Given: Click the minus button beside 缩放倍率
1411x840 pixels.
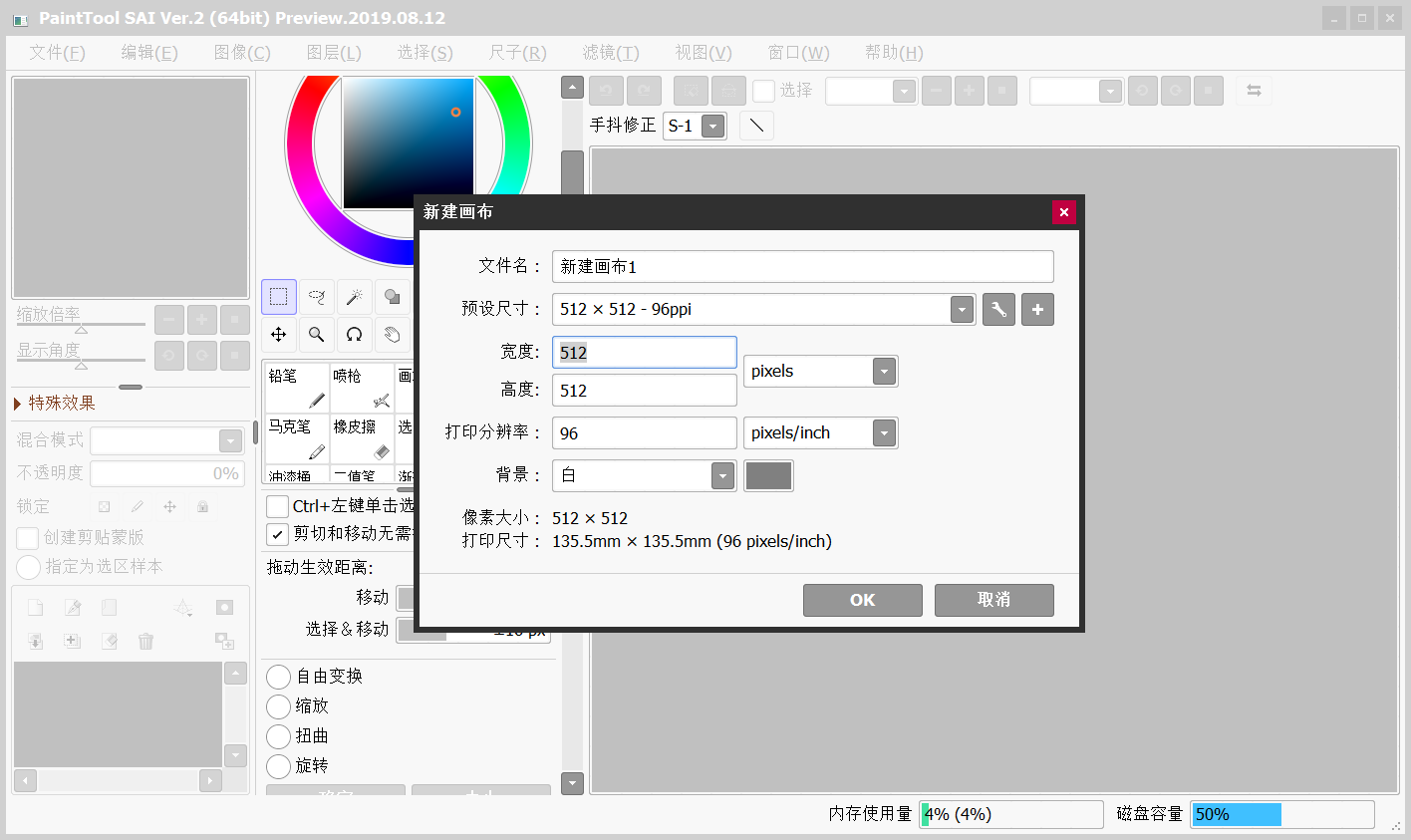Looking at the screenshot, I should coord(169,320).
